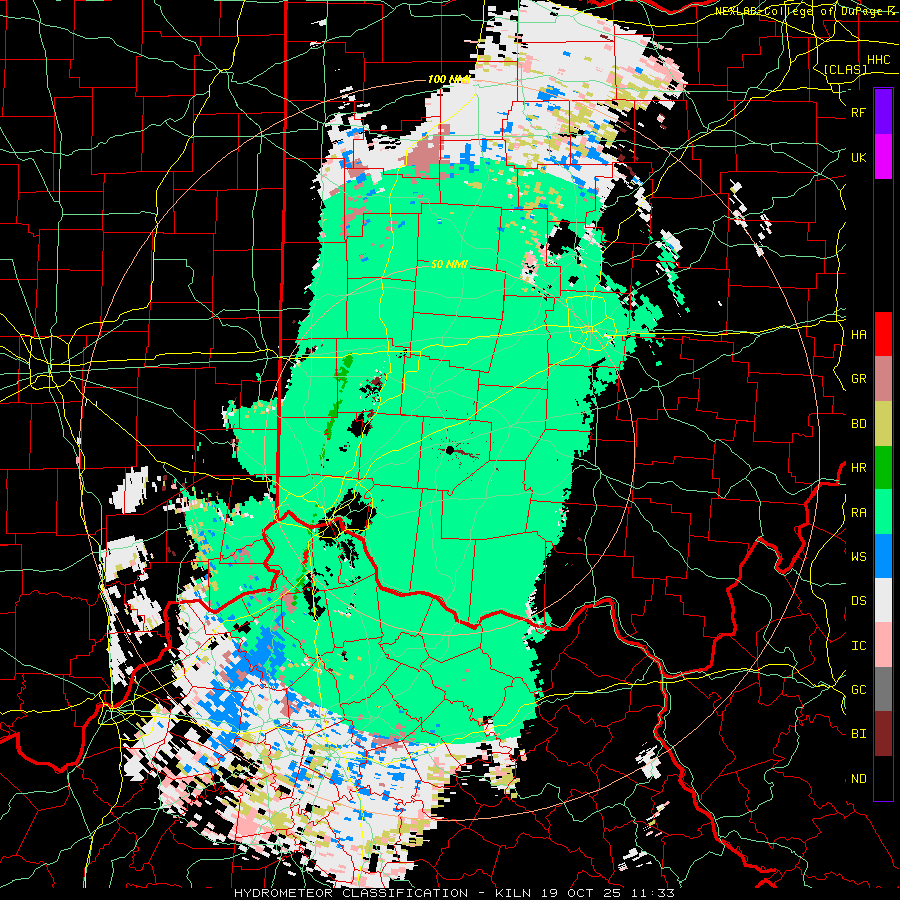Click the "HA" legend label

click(858, 335)
